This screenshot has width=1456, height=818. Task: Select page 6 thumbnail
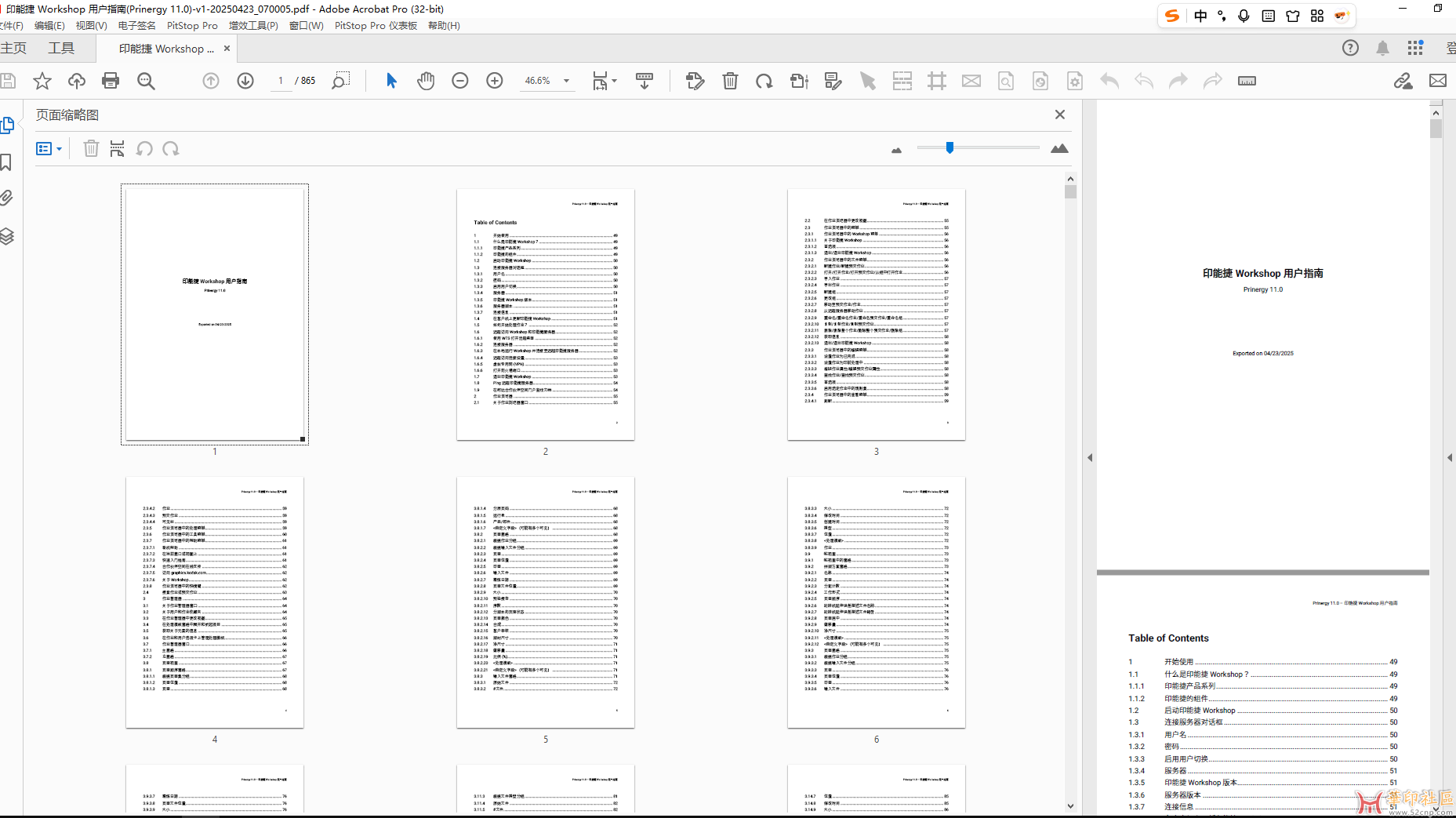click(x=877, y=602)
